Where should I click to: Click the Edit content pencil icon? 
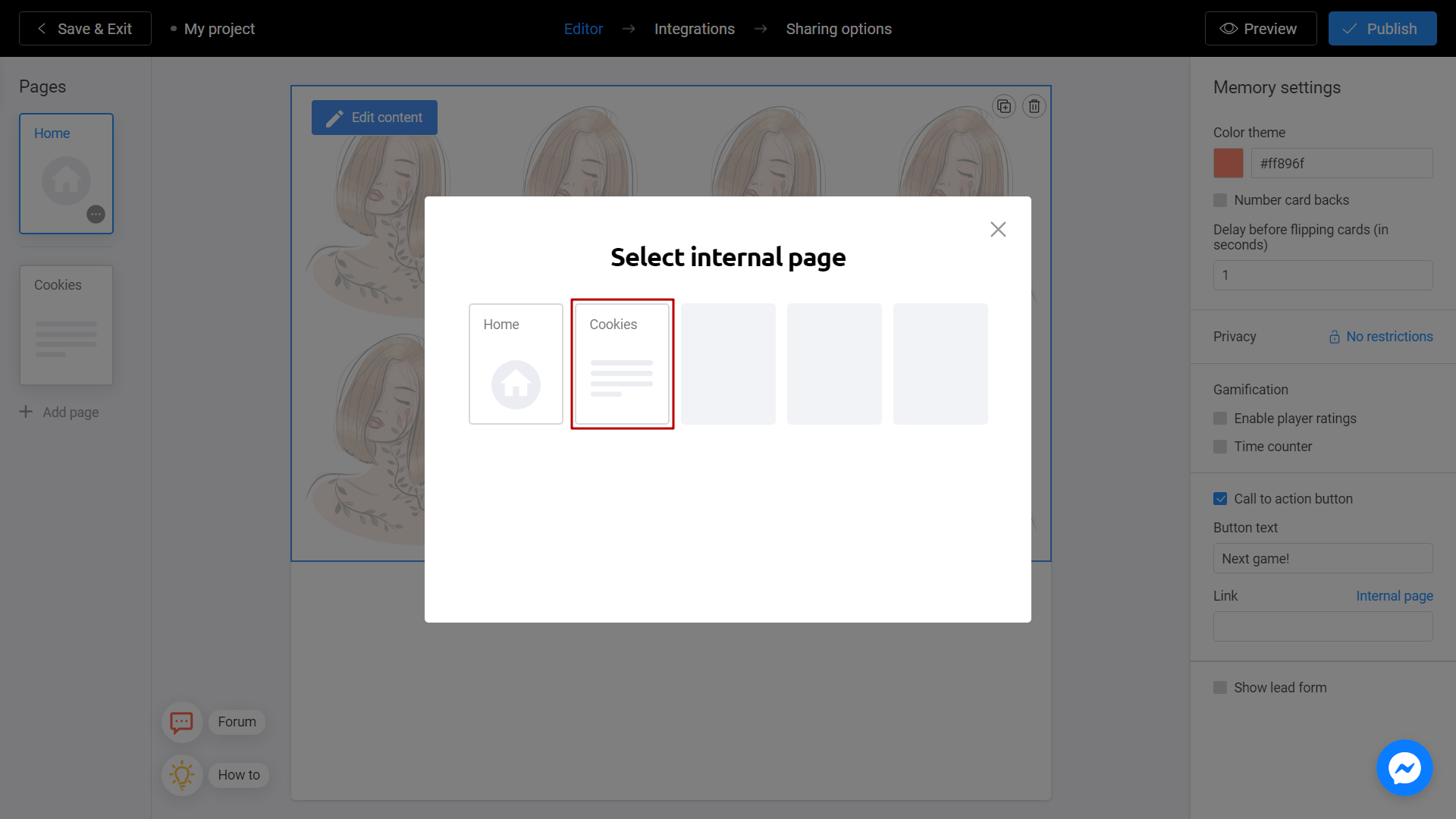pos(334,117)
